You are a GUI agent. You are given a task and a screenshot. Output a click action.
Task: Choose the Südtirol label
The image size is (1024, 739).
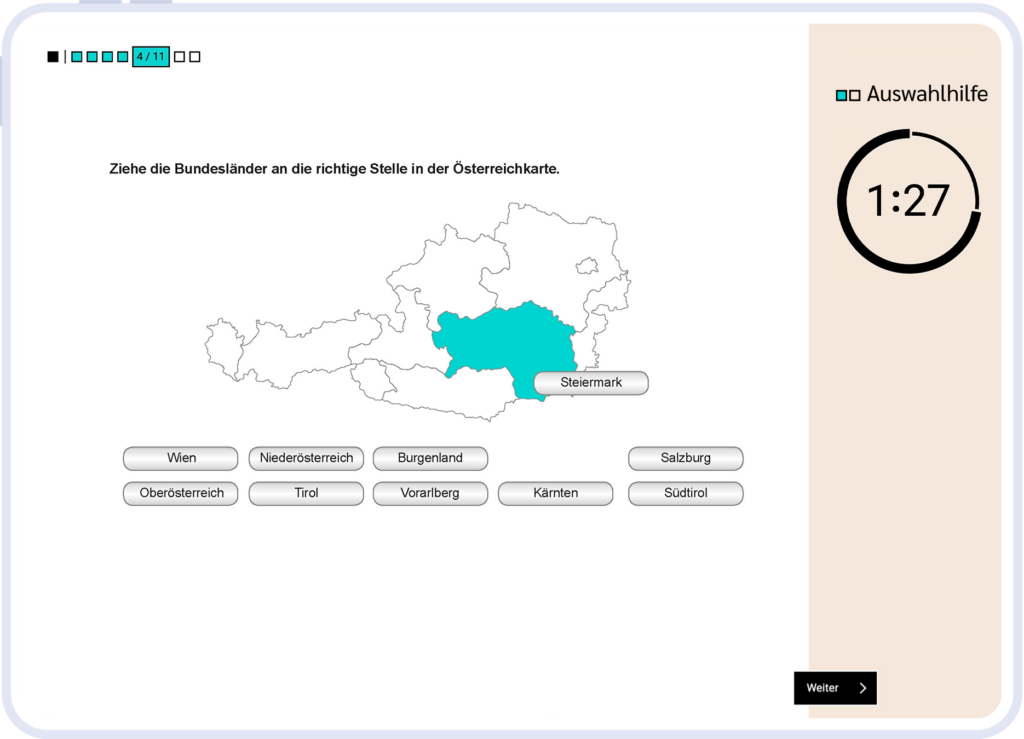[685, 493]
